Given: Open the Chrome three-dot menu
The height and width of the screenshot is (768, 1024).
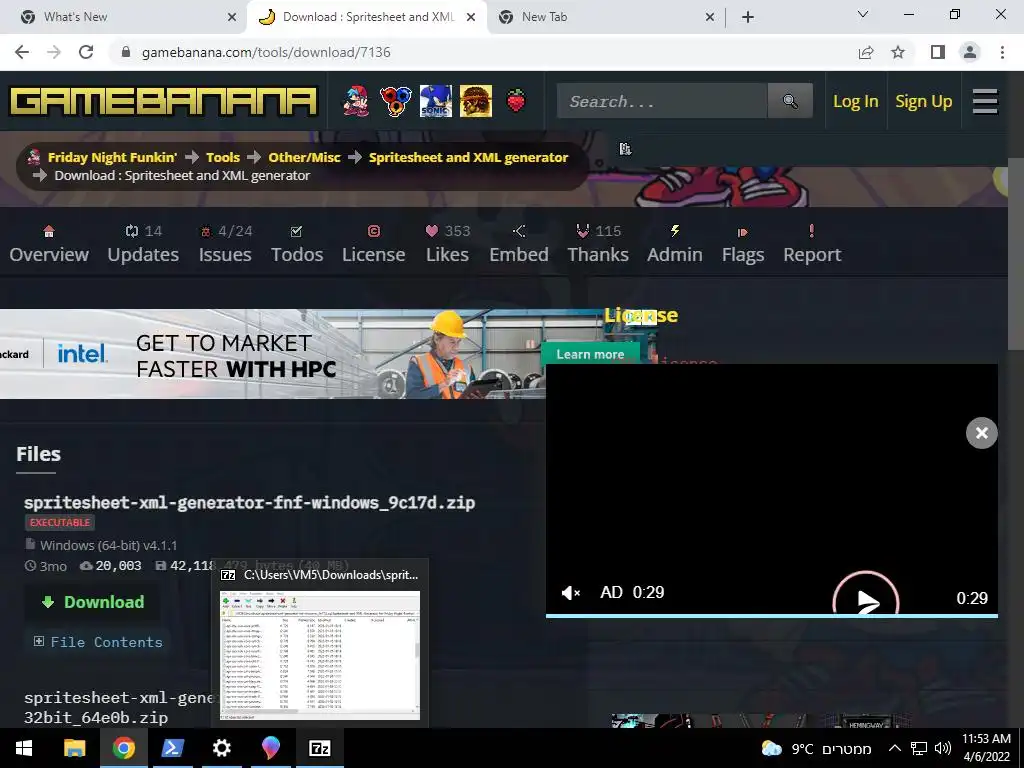Looking at the screenshot, I should point(1002,52).
